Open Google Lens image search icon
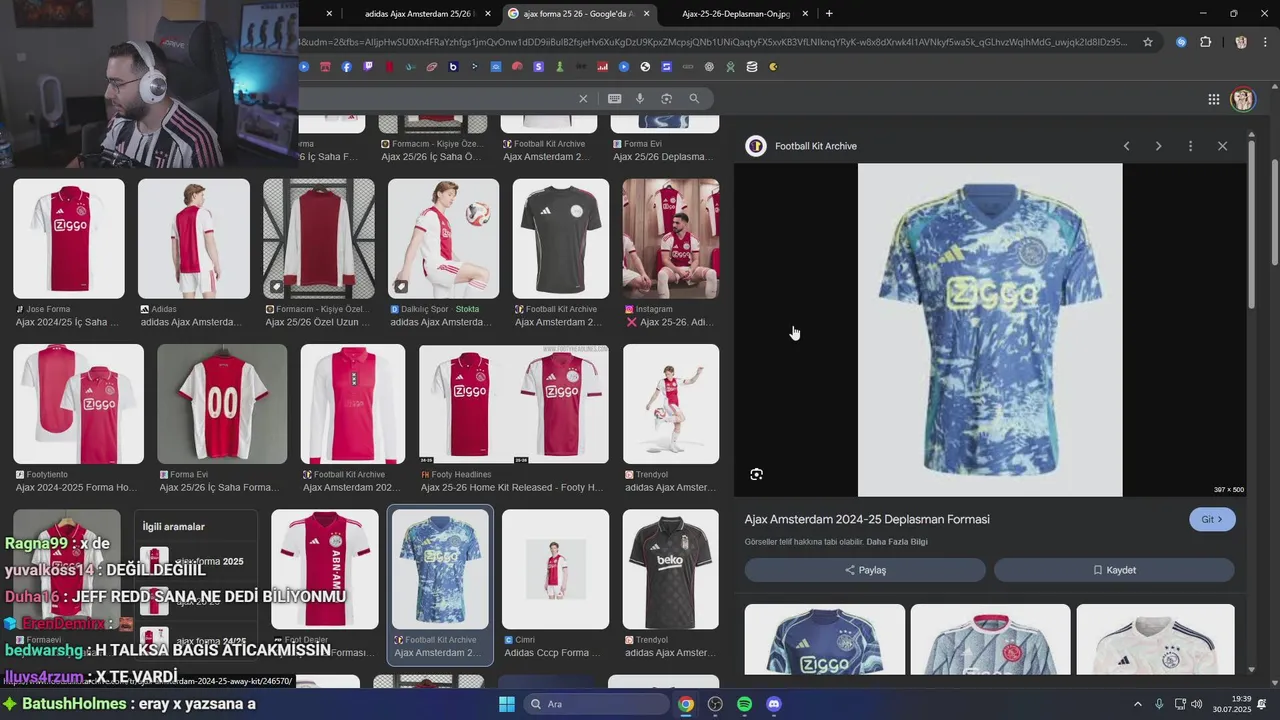The width and height of the screenshot is (1280, 720). click(x=666, y=98)
